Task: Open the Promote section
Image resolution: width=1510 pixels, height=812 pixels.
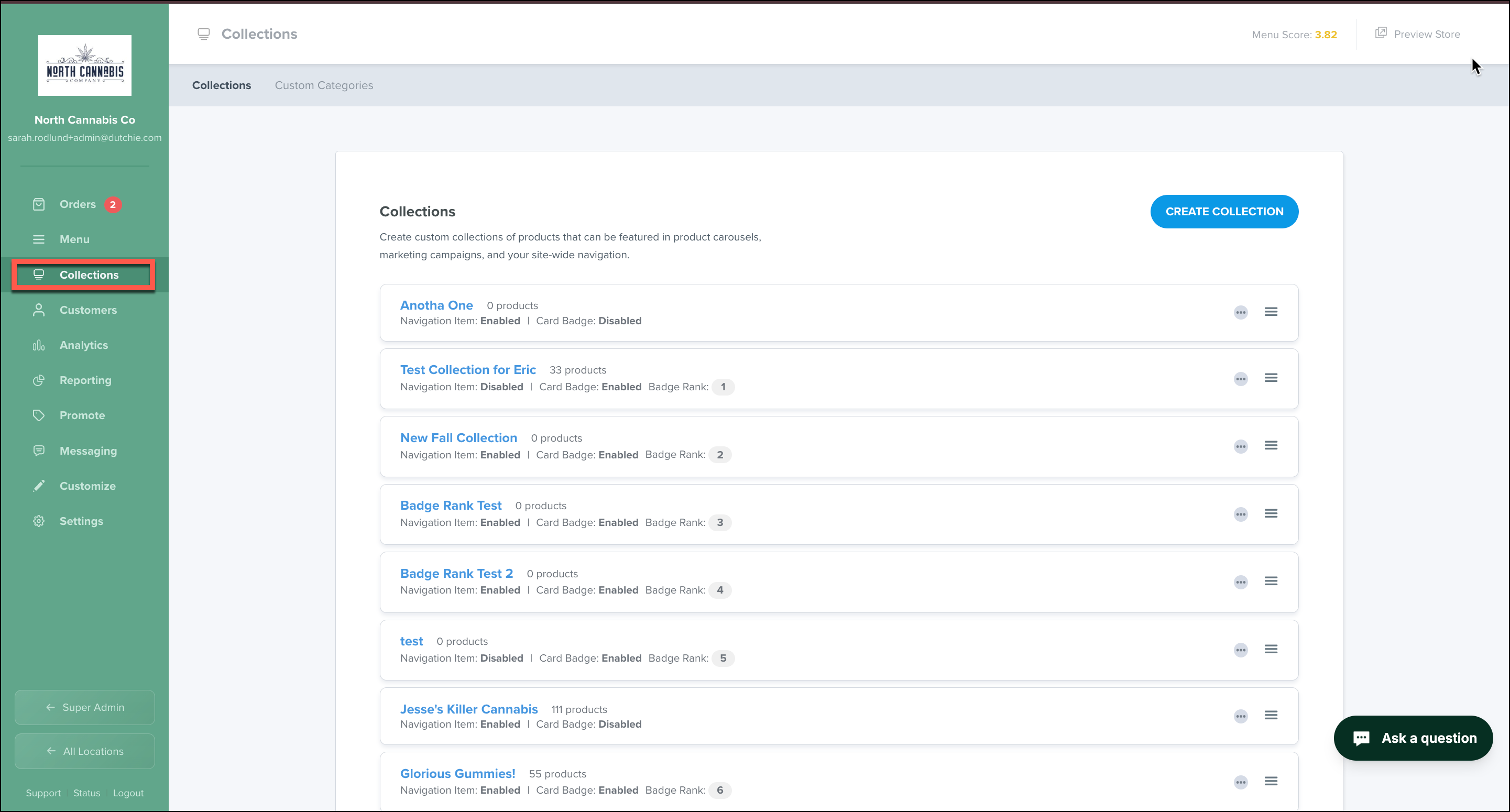Action: [x=82, y=415]
